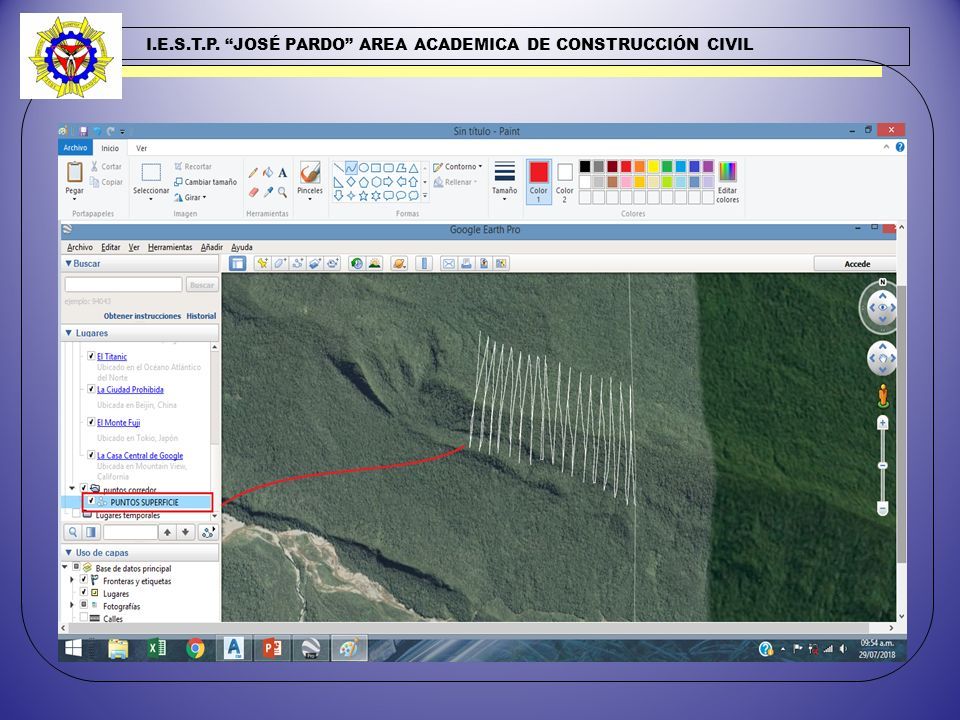The width and height of the screenshot is (960, 720).
Task: Toggle the puntos corredor folder checkbox
Action: (84, 489)
